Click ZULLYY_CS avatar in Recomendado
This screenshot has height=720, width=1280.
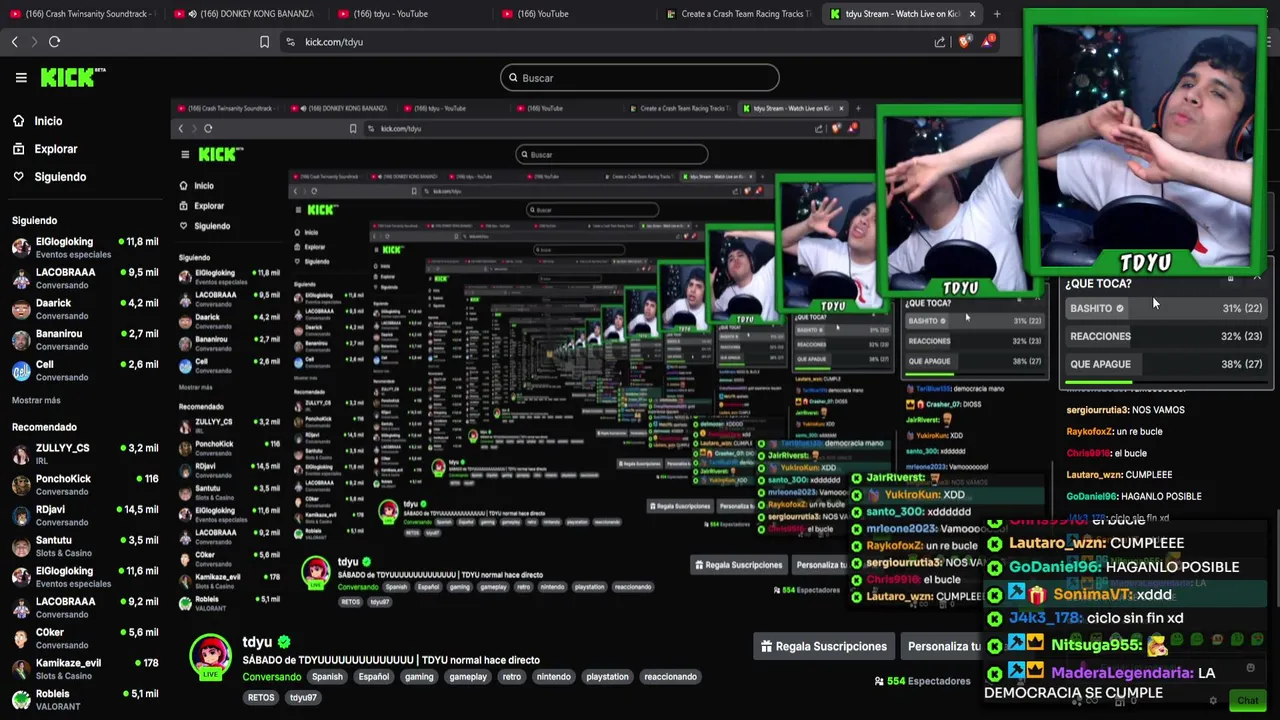point(21,454)
